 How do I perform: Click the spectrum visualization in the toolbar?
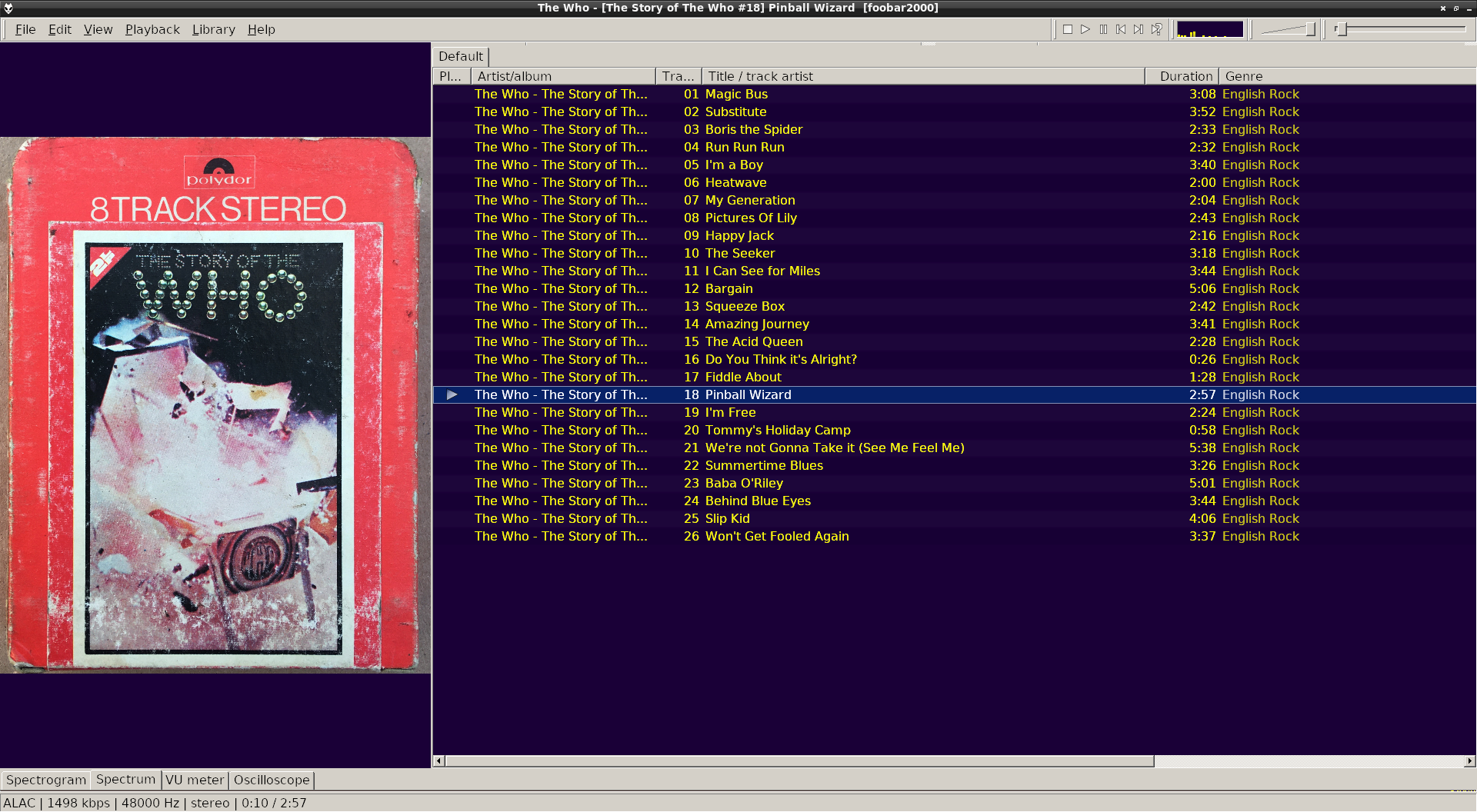1210,29
